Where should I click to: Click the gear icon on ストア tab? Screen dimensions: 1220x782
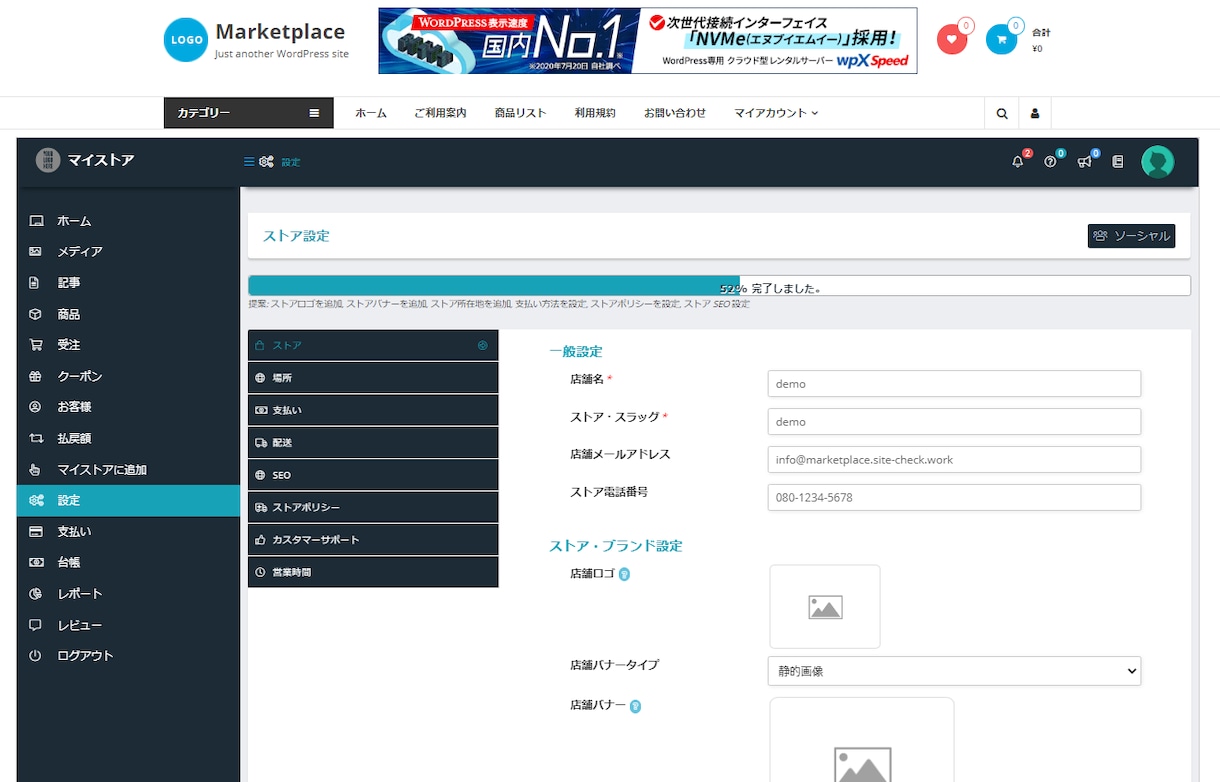pyautogui.click(x=483, y=345)
